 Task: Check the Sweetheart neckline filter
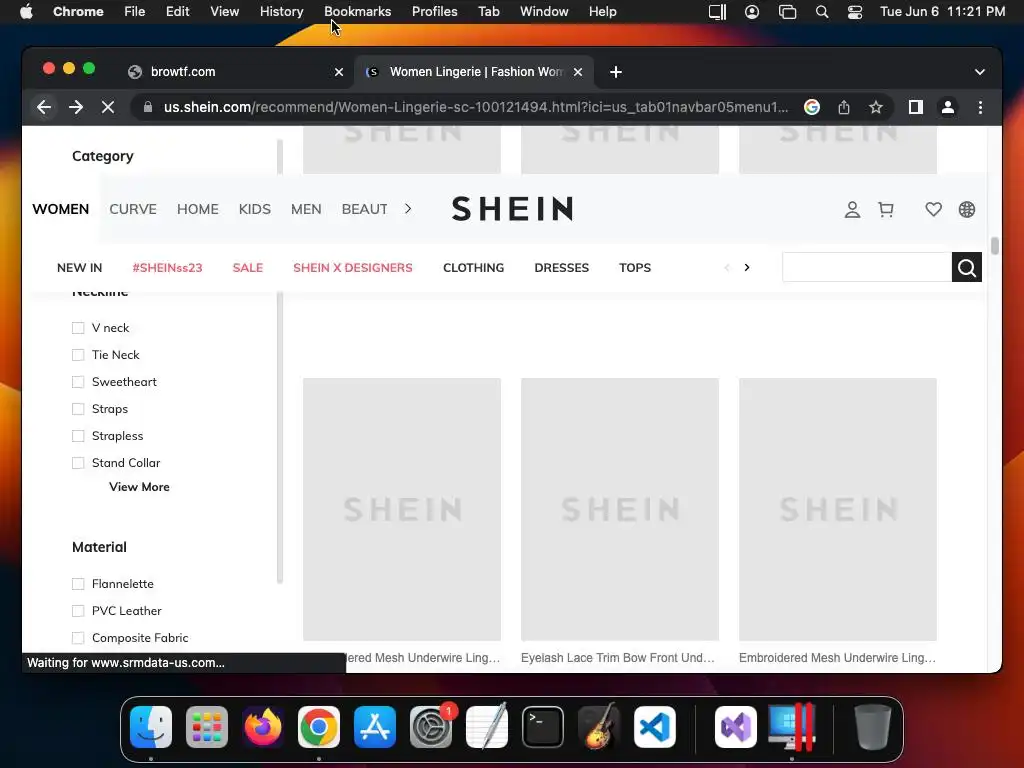78,382
